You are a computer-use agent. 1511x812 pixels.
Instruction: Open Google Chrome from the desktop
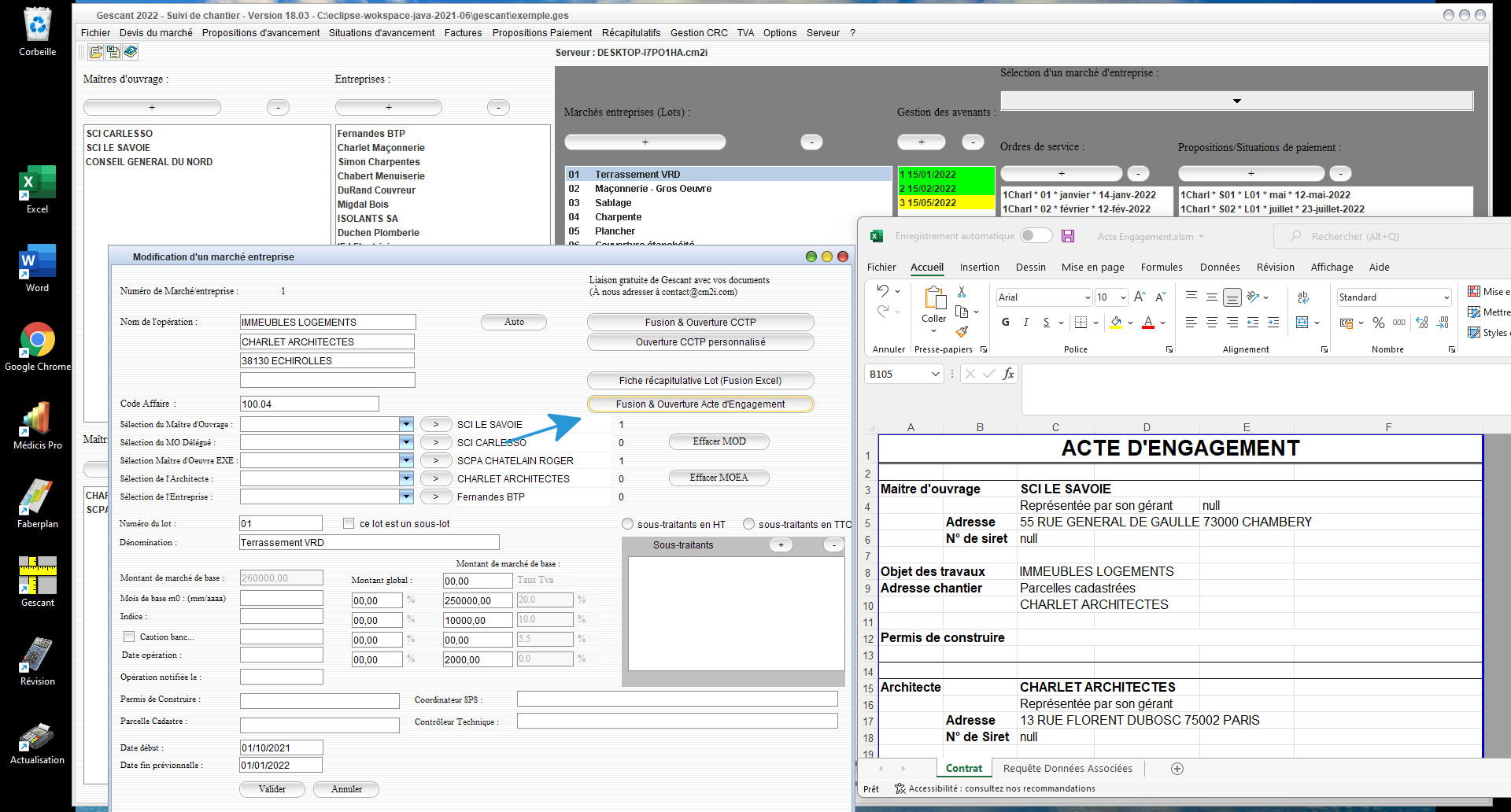pyautogui.click(x=37, y=347)
